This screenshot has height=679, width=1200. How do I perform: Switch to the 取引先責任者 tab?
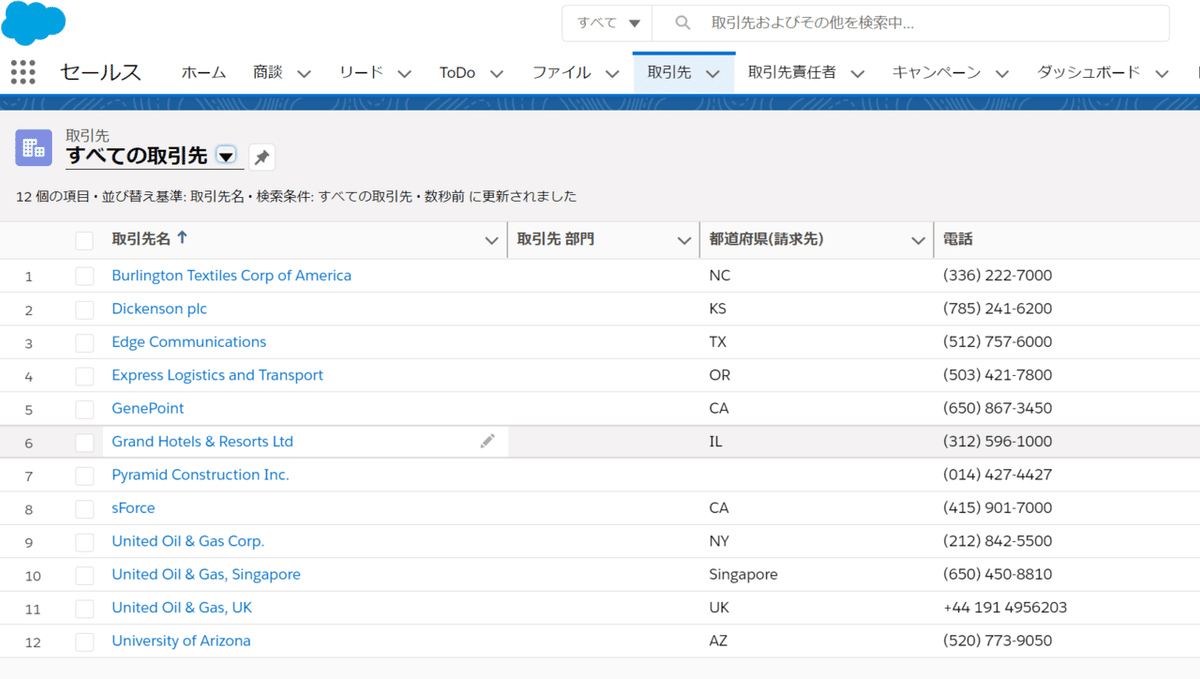792,72
